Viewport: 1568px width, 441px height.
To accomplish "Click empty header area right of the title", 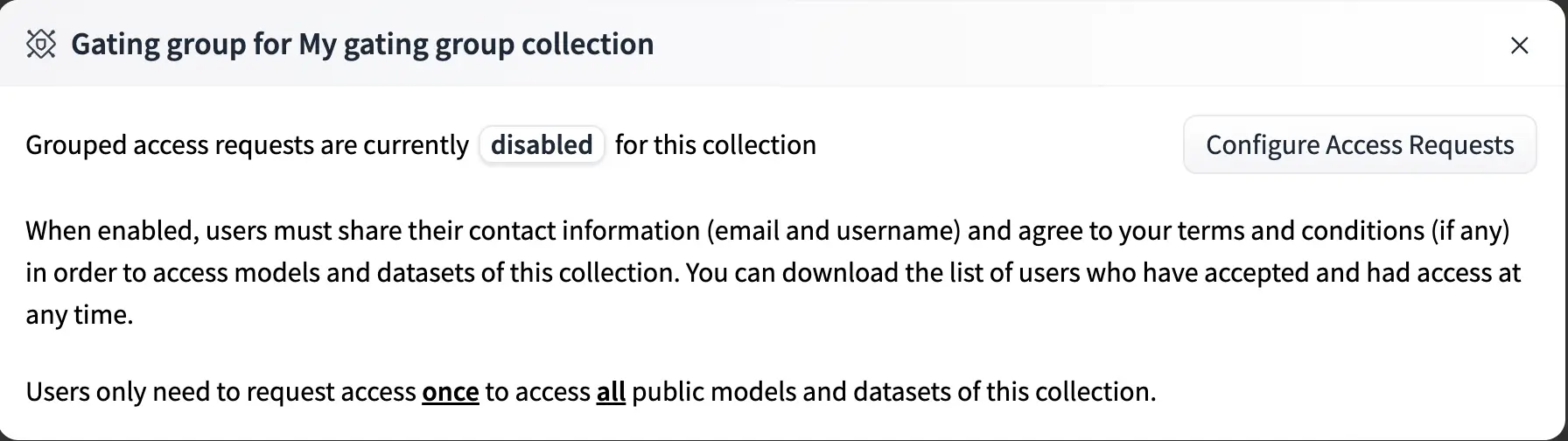I will click(x=1050, y=44).
